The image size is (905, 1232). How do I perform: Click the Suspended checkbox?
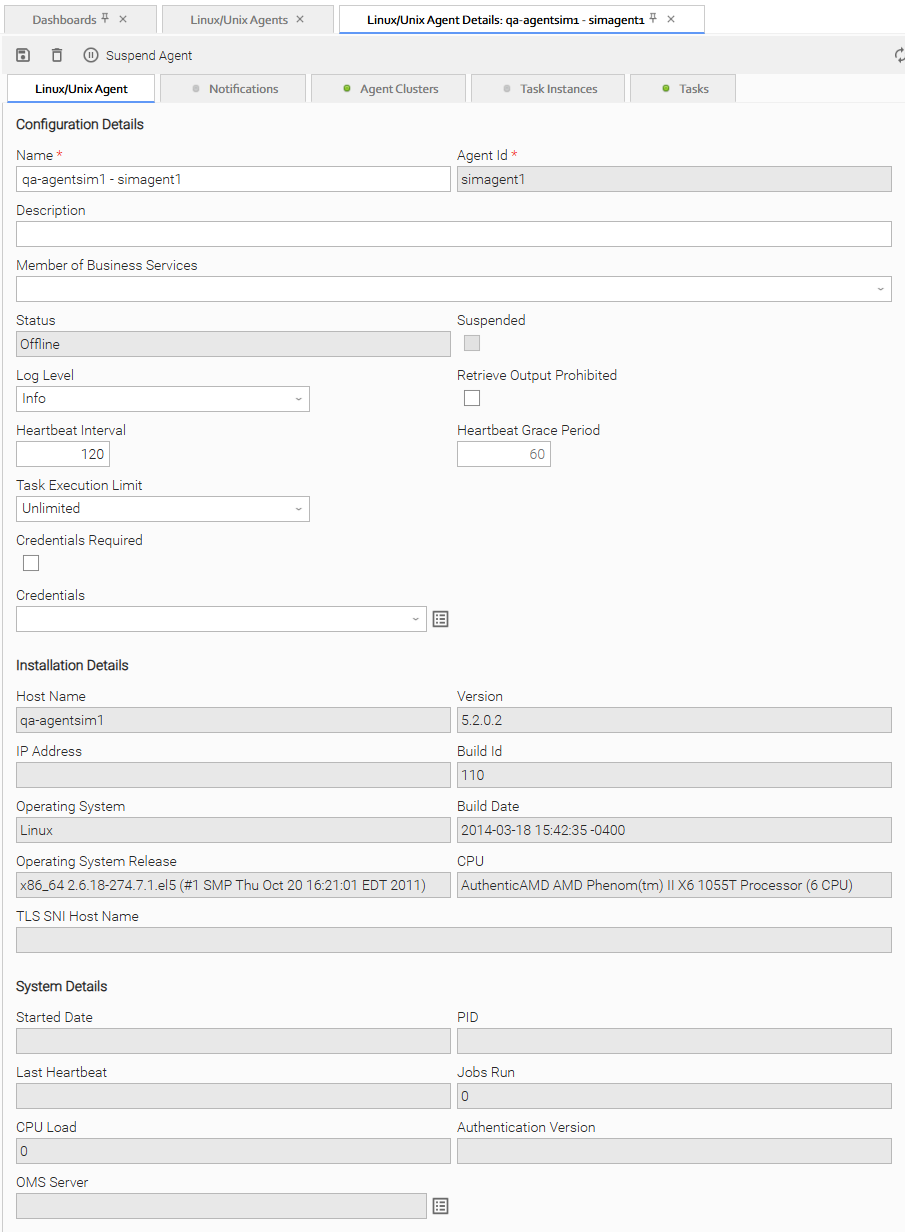(472, 343)
